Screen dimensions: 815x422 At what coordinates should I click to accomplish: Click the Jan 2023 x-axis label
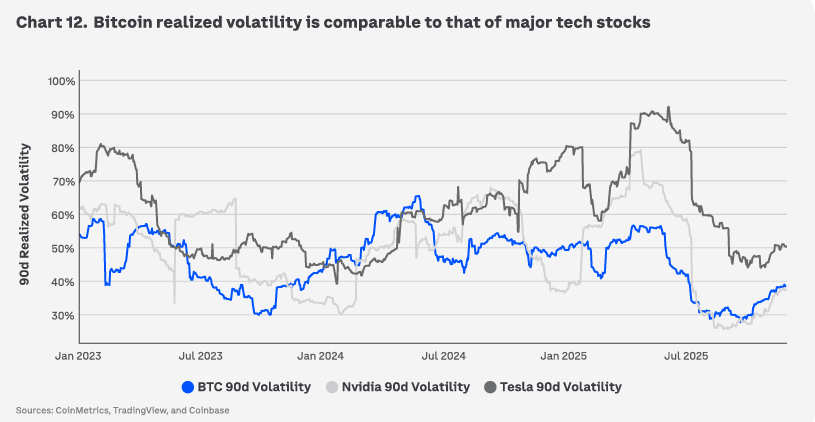pyautogui.click(x=78, y=355)
